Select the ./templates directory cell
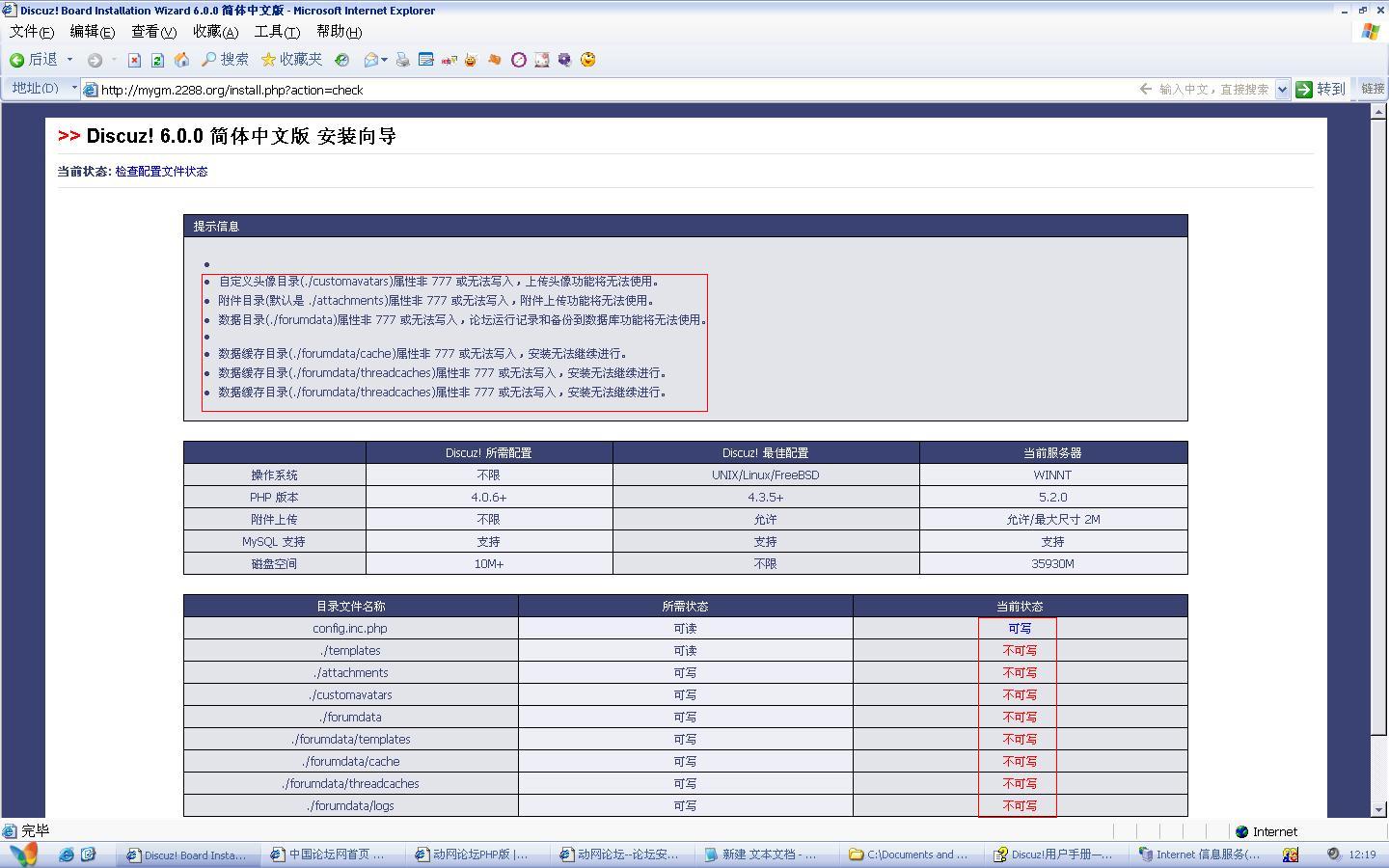This screenshot has height=868, width=1389. (350, 650)
